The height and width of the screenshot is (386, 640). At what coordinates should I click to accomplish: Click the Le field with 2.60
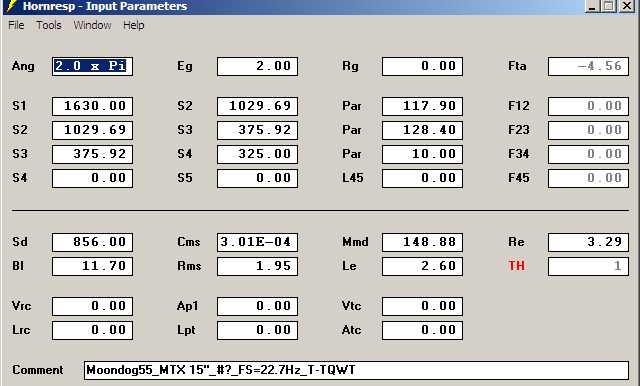pyautogui.click(x=422, y=266)
